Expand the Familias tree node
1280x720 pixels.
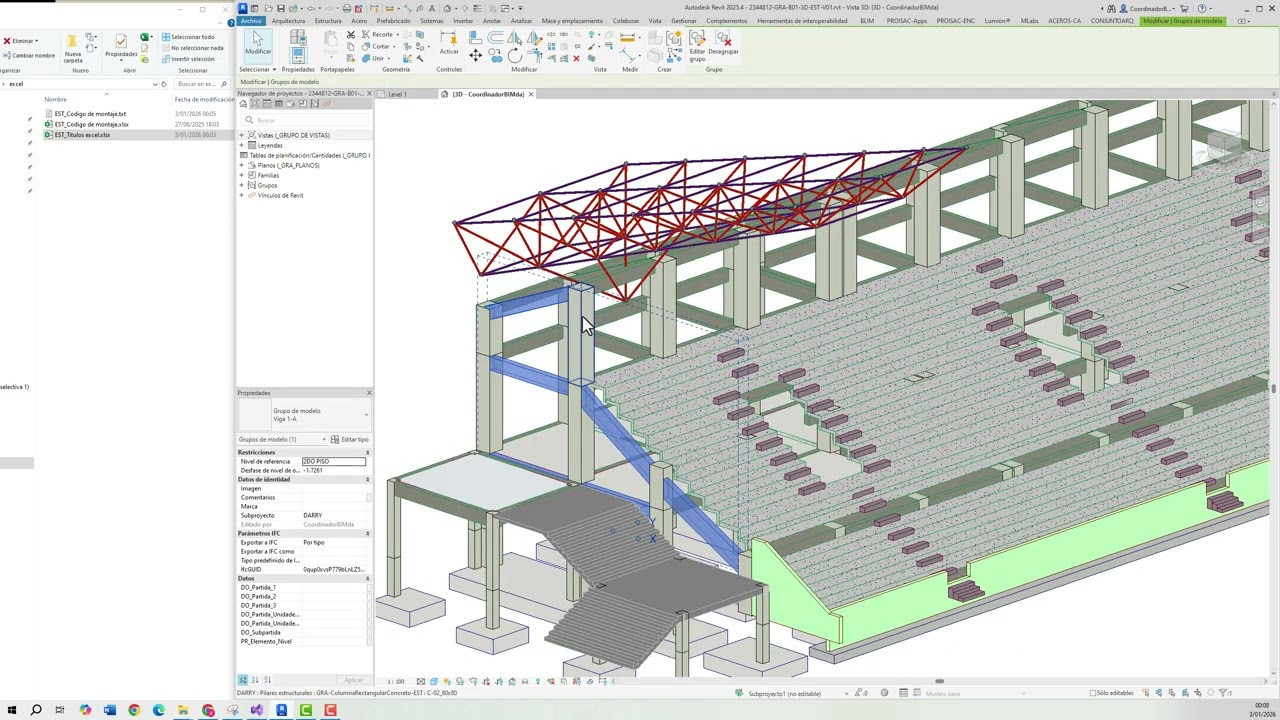pos(242,175)
